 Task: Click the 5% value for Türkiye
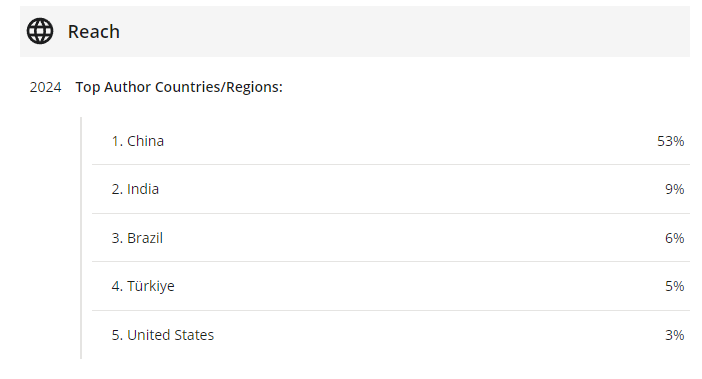tap(674, 286)
